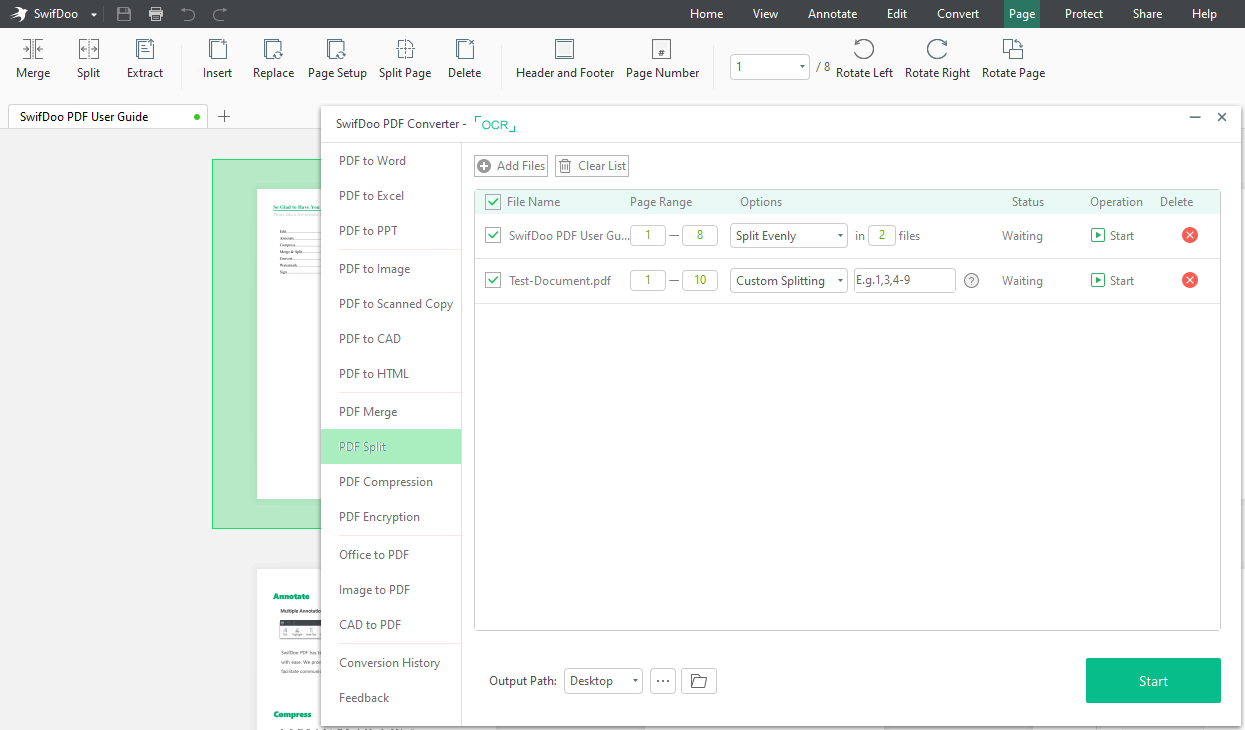Open the Split Evenly options dropdown
The image size is (1245, 730).
(789, 236)
